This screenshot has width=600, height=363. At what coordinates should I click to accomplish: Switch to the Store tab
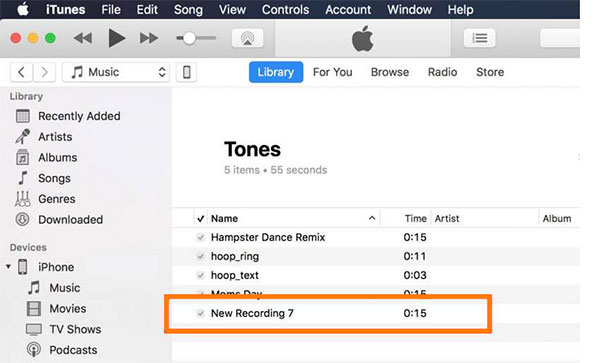coord(490,72)
